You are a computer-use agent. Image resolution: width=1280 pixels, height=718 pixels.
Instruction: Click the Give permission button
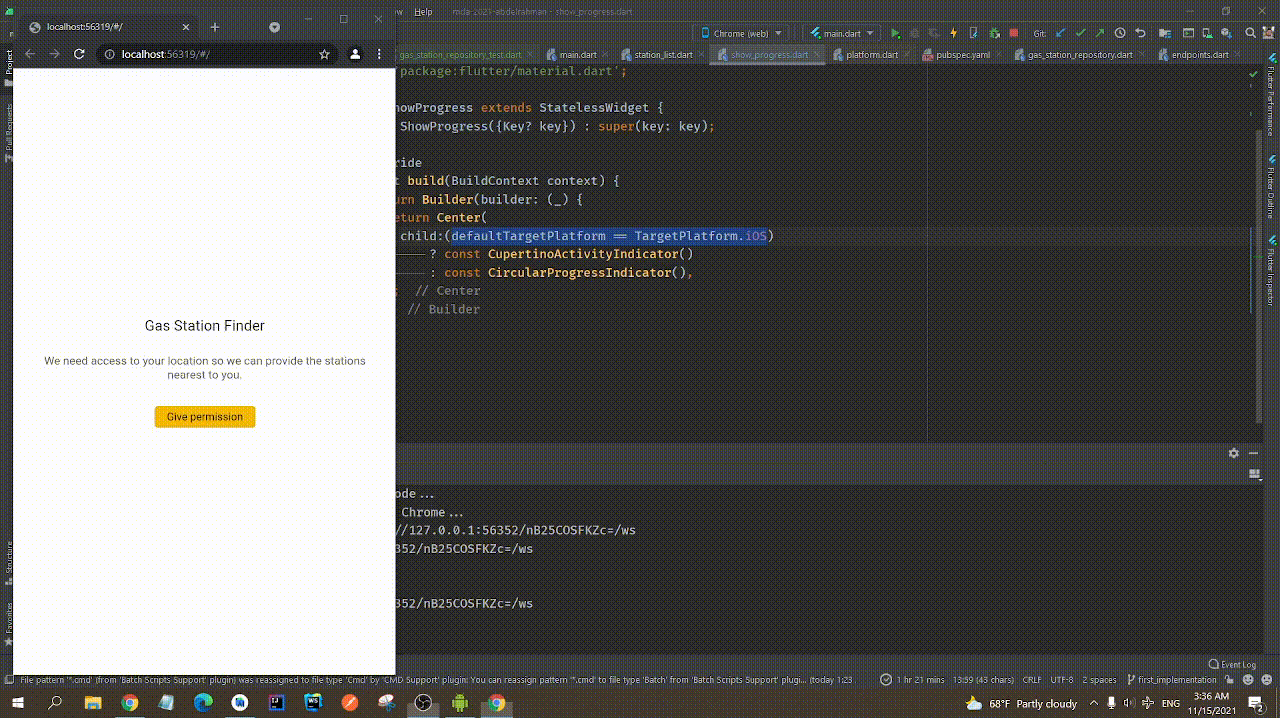(205, 416)
